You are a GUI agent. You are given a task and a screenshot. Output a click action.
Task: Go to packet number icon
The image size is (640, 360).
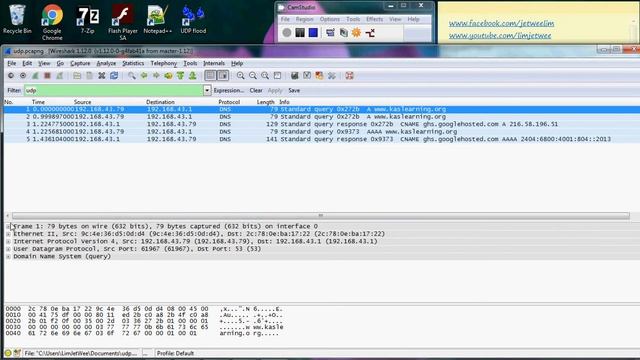pos(168,76)
